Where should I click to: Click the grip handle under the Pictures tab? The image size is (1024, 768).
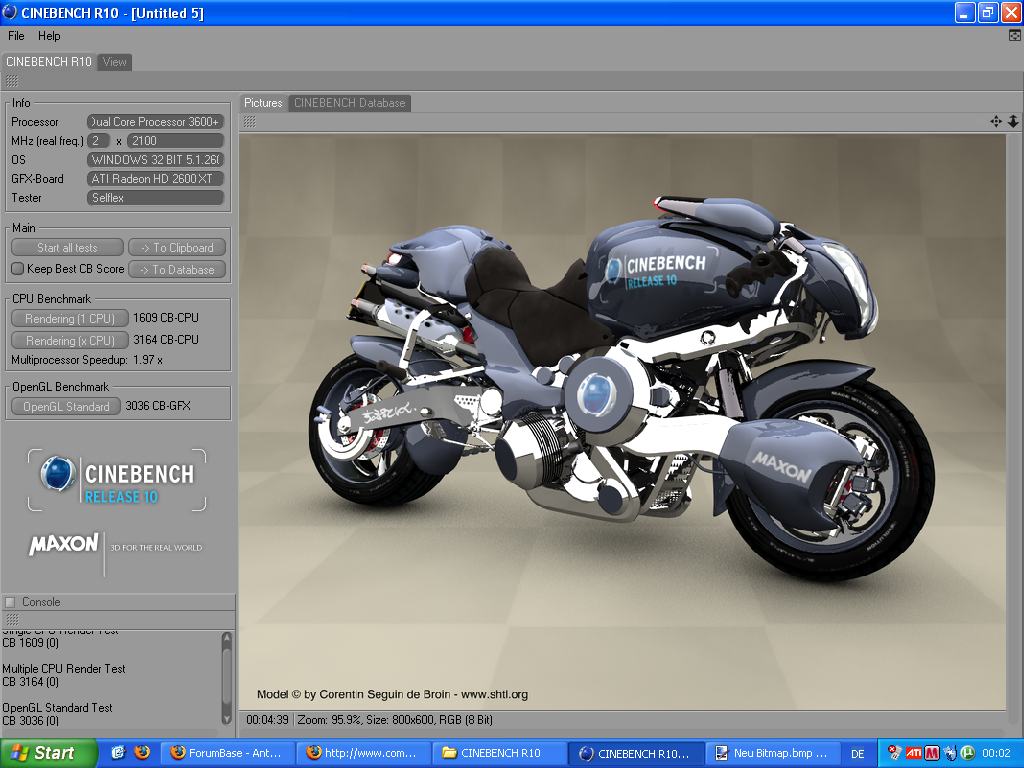coord(249,122)
